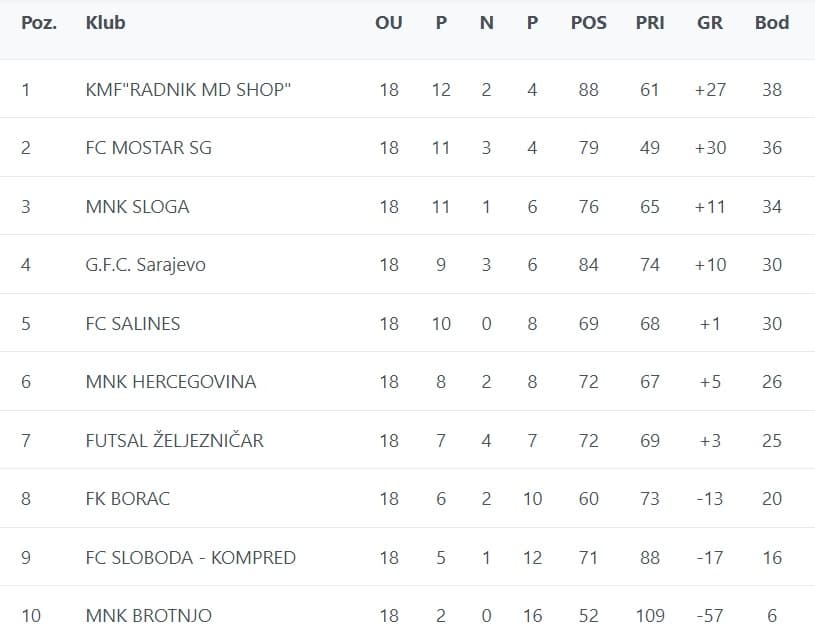Click the N column header
Image resolution: width=815 pixels, height=644 pixels.
(486, 23)
